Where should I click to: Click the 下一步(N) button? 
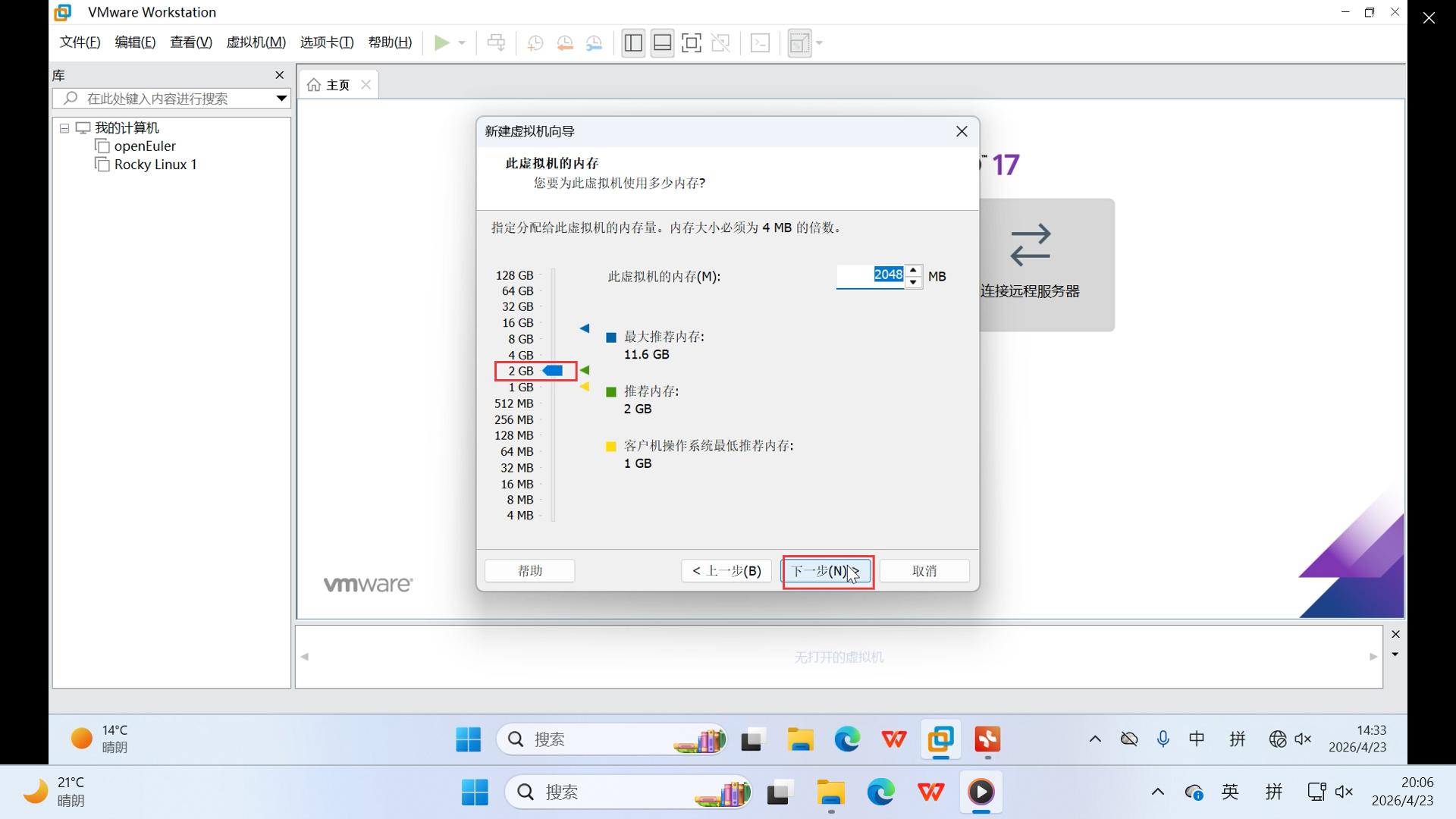pyautogui.click(x=827, y=571)
